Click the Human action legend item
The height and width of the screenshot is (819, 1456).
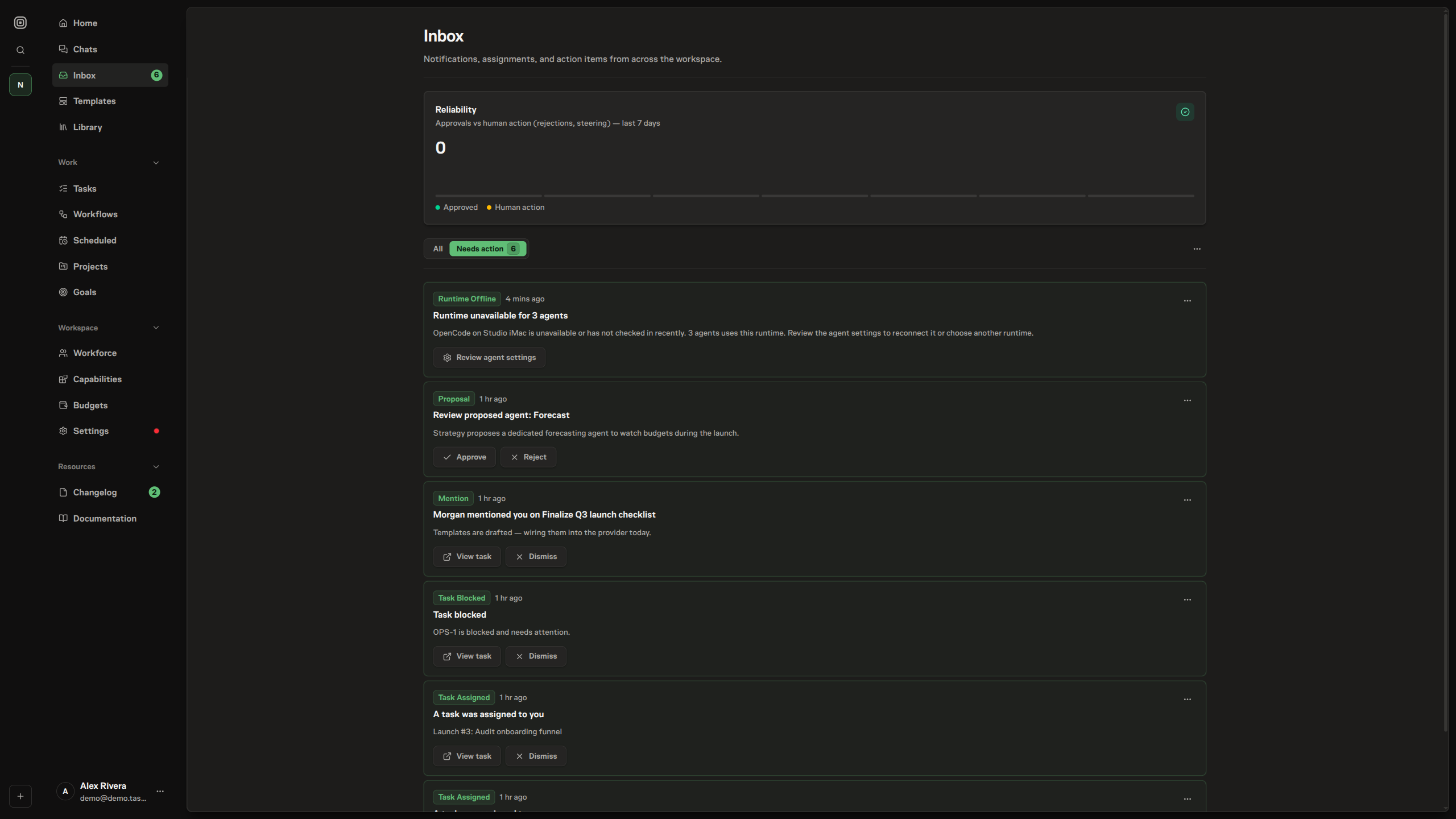(515, 208)
